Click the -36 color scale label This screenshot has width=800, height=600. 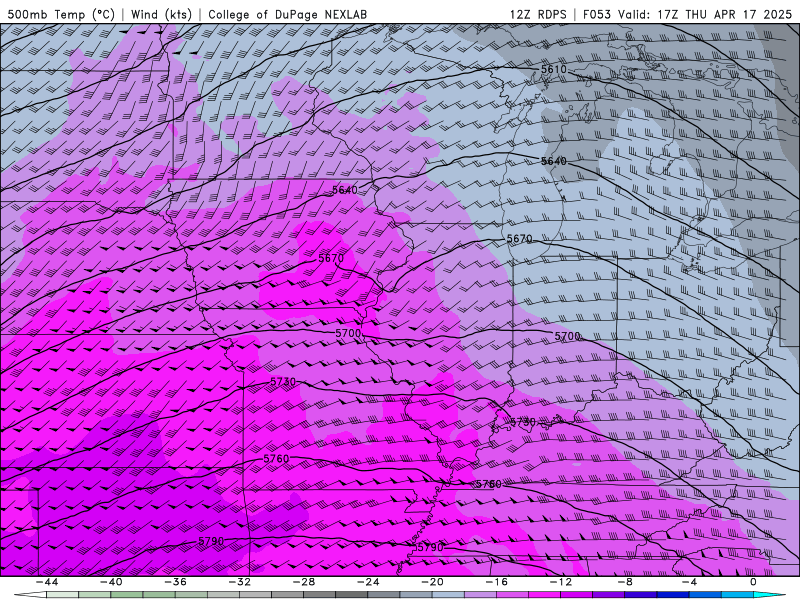pos(175,582)
